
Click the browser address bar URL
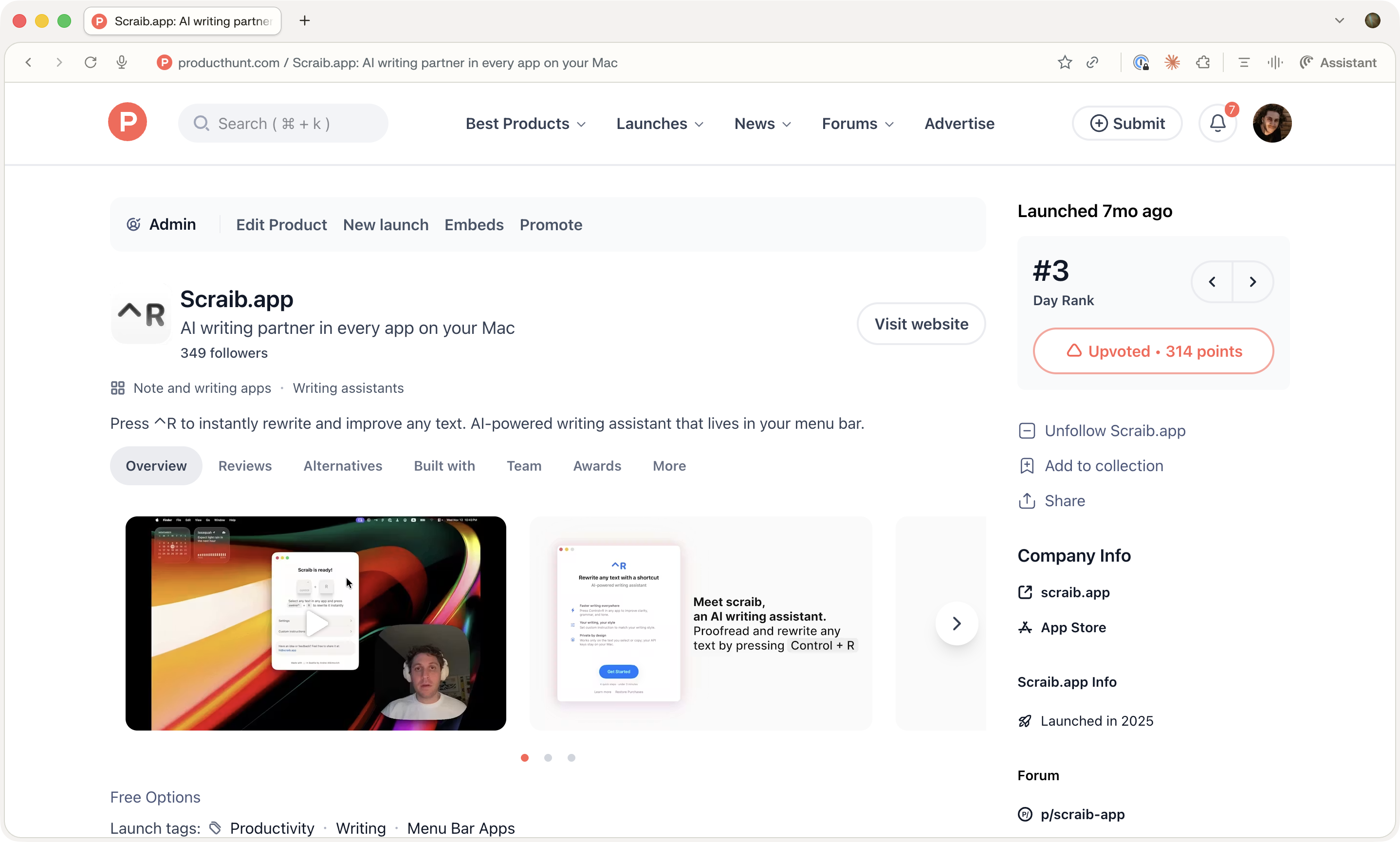pyautogui.click(x=397, y=62)
